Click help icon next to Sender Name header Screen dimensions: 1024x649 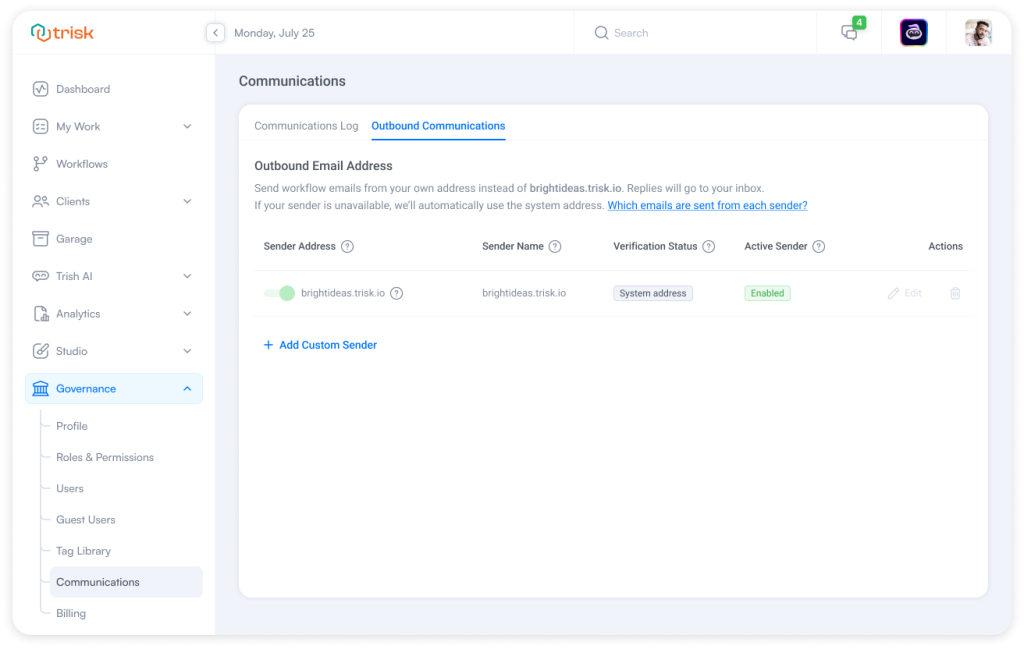click(x=555, y=246)
